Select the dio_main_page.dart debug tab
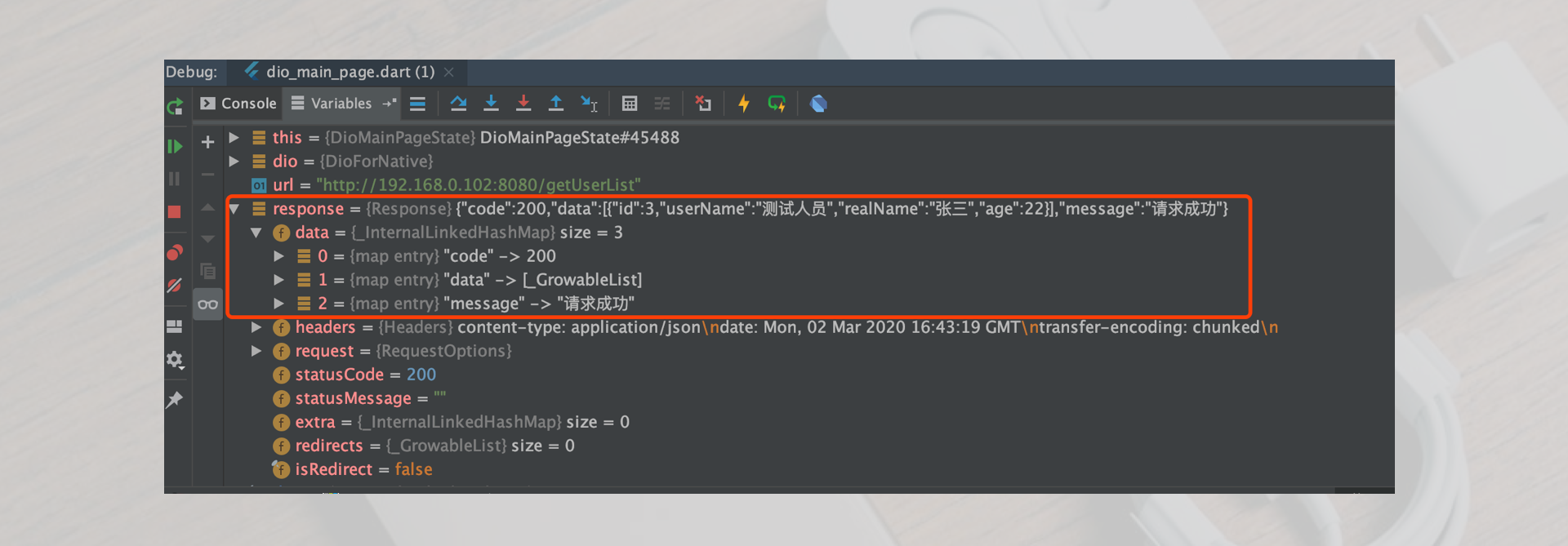1568x546 pixels. [x=350, y=72]
